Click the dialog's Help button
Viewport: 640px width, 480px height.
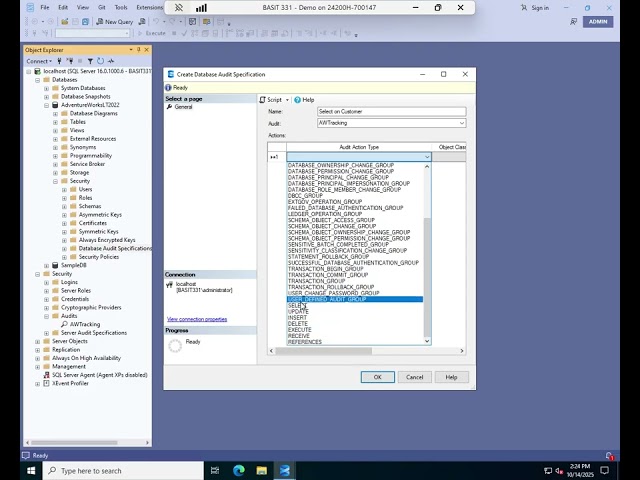tap(451, 377)
